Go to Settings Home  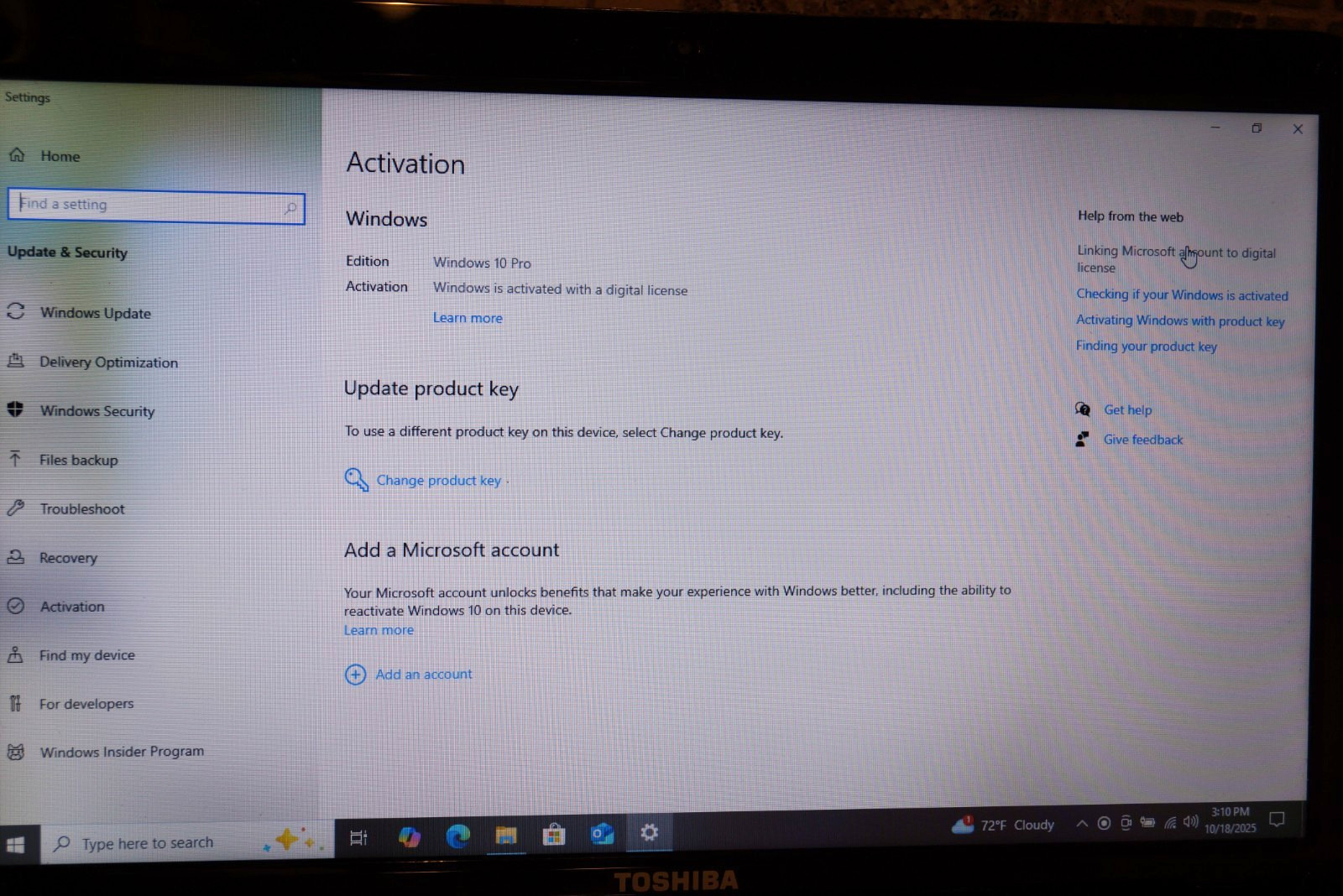click(x=44, y=155)
